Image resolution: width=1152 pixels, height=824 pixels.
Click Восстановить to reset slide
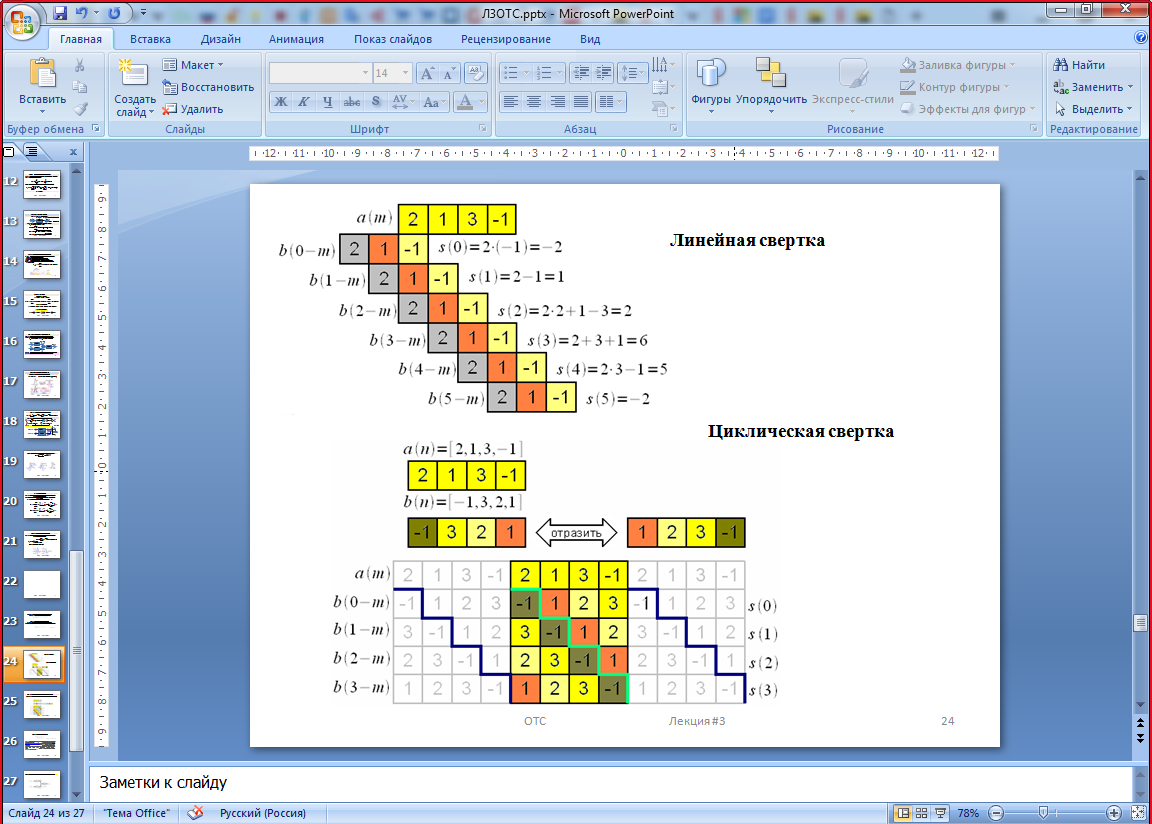tap(208, 87)
